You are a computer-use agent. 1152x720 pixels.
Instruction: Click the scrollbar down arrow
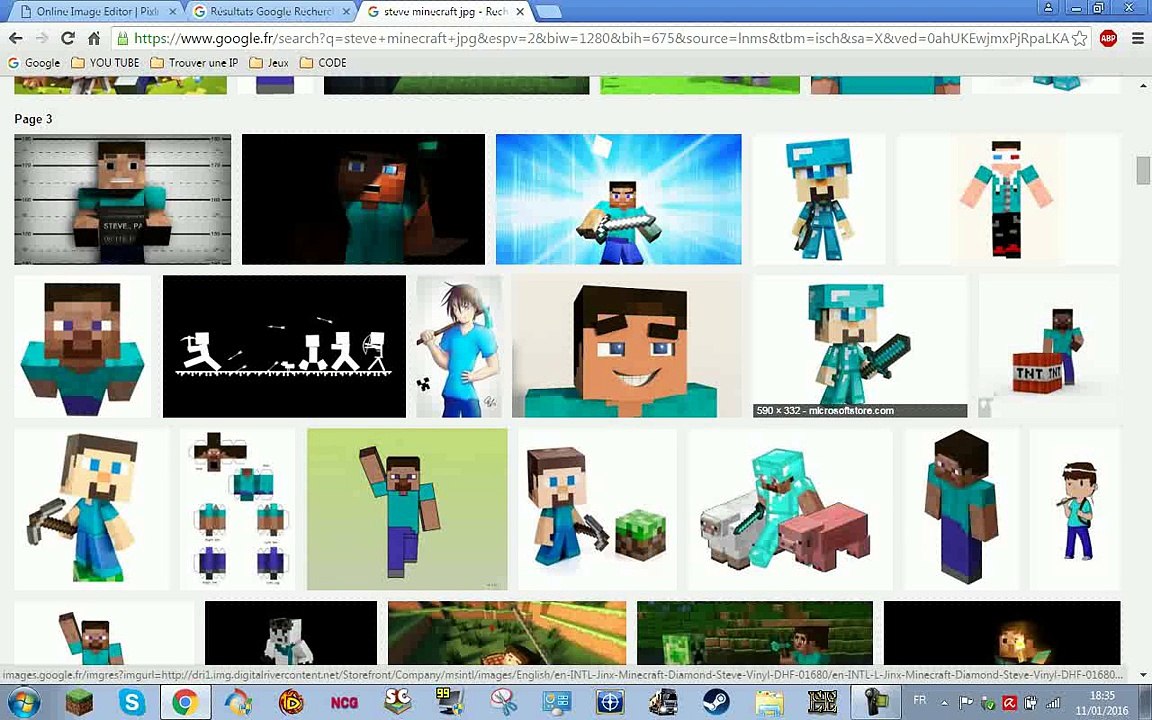pos(1142,675)
